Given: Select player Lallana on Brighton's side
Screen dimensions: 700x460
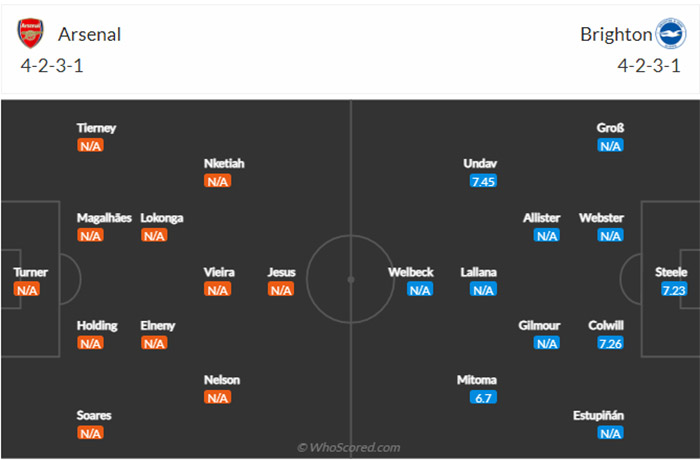Looking at the screenshot, I should pyautogui.click(x=479, y=272).
